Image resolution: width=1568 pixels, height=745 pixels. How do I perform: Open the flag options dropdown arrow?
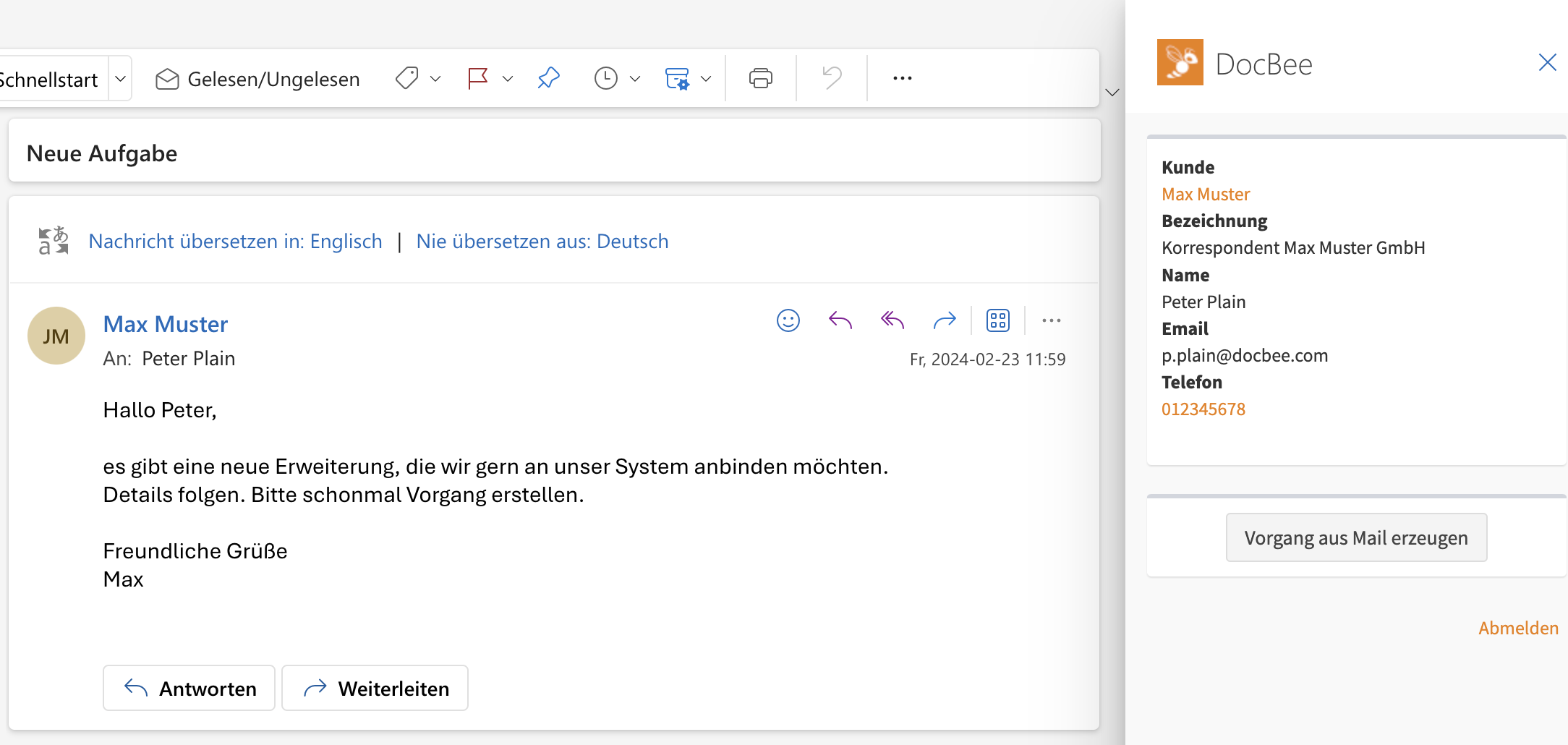(508, 79)
